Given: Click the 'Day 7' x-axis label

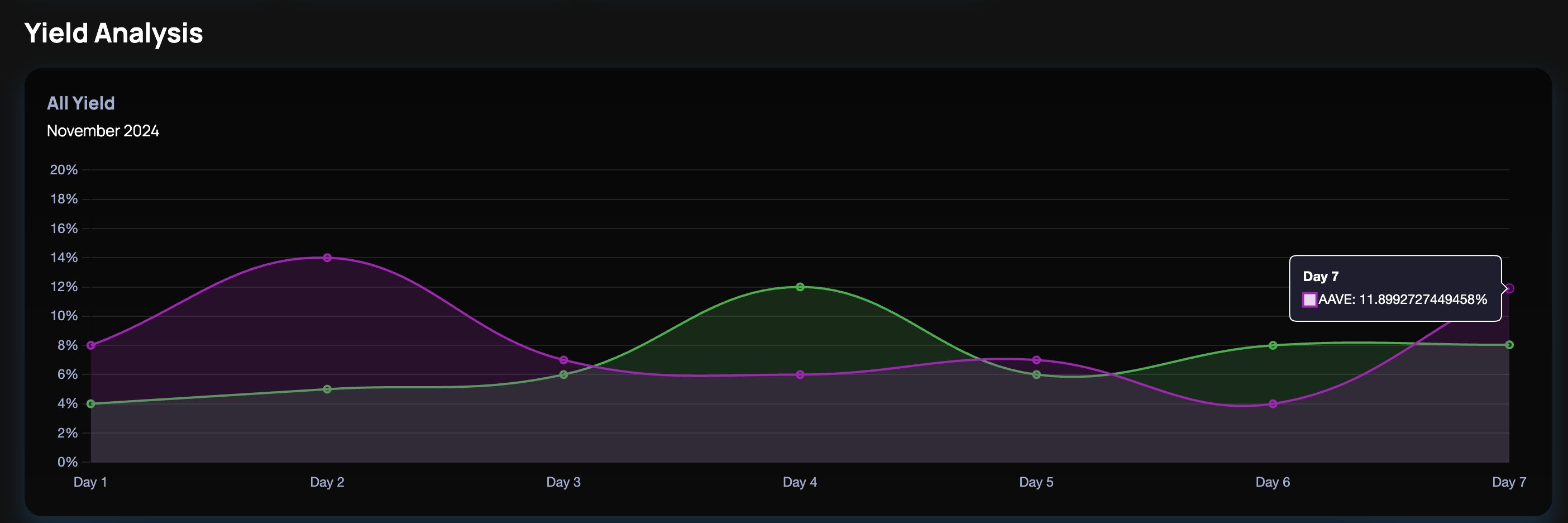Looking at the screenshot, I should click(x=1509, y=482).
